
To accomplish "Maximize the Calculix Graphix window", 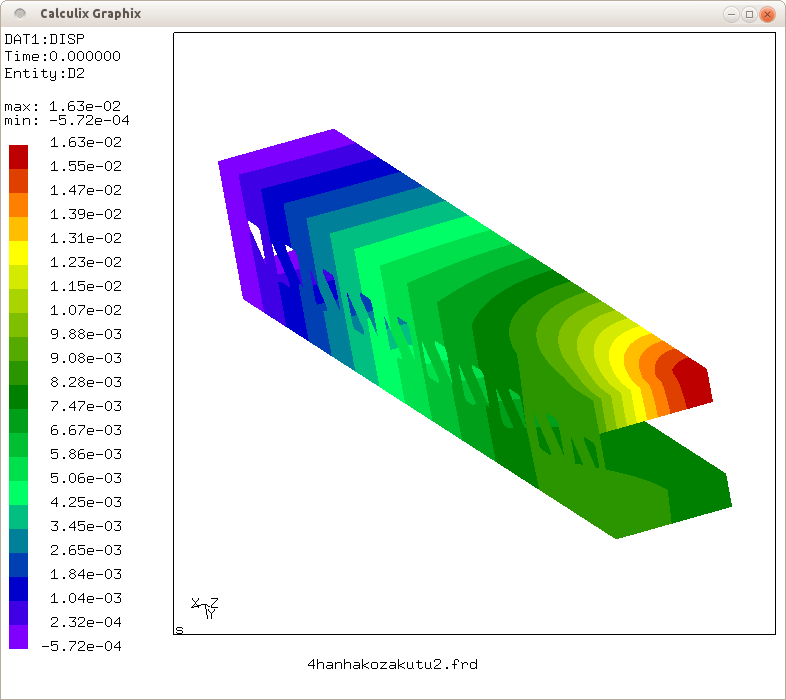I will coord(749,14).
